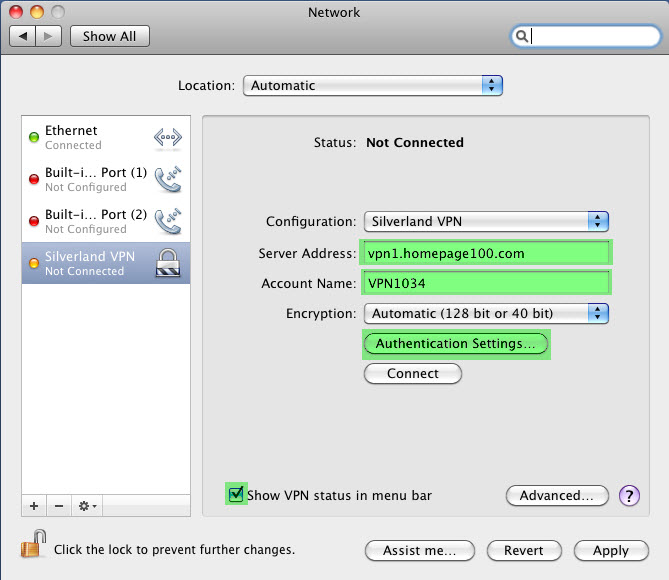
Task: Click the Connect button
Action: click(413, 373)
